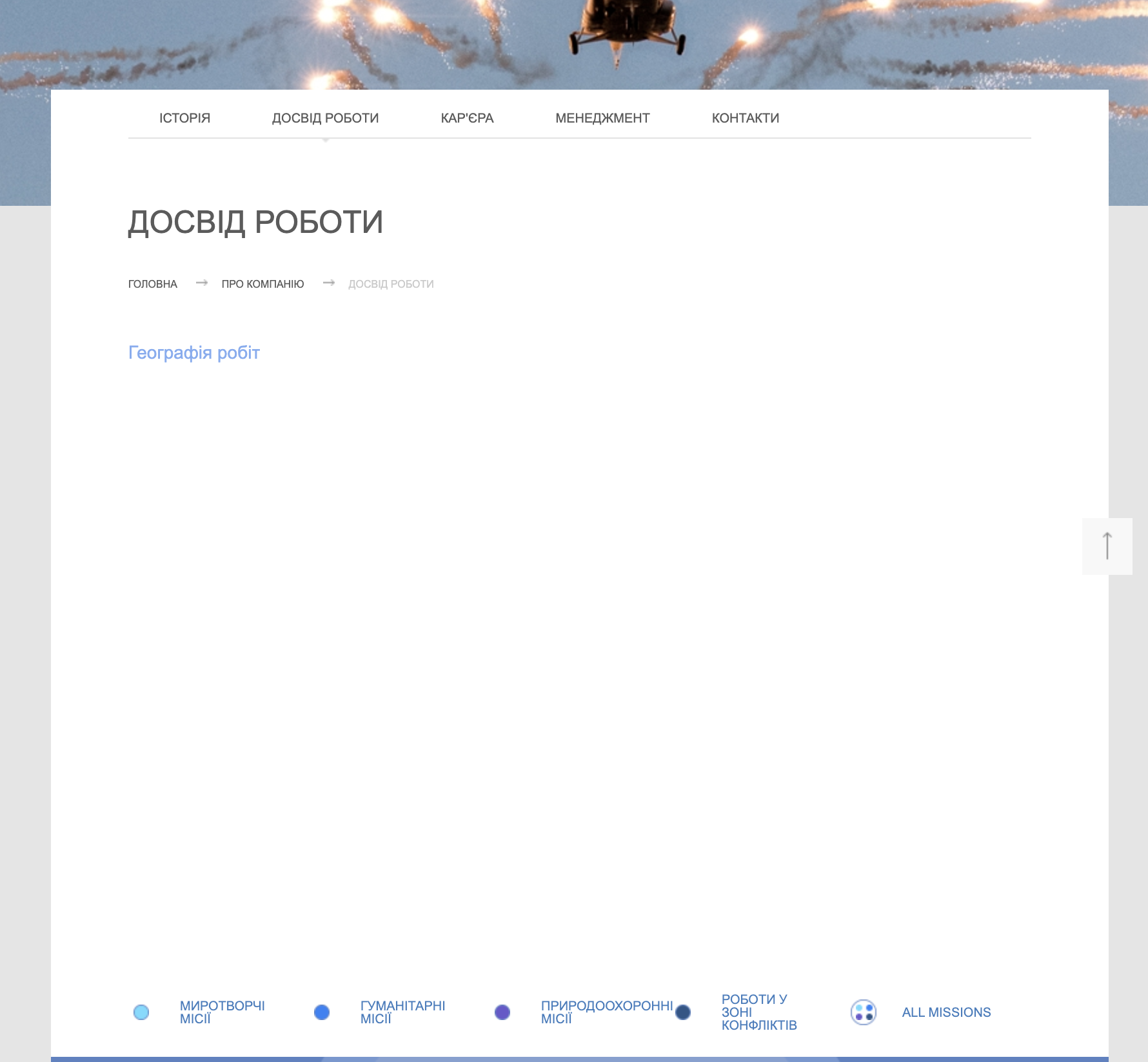Filter by ПРИРОДООХОРОННІ МІСІЇ label
Viewport: 1148px width, 1062px height.
click(x=606, y=1012)
